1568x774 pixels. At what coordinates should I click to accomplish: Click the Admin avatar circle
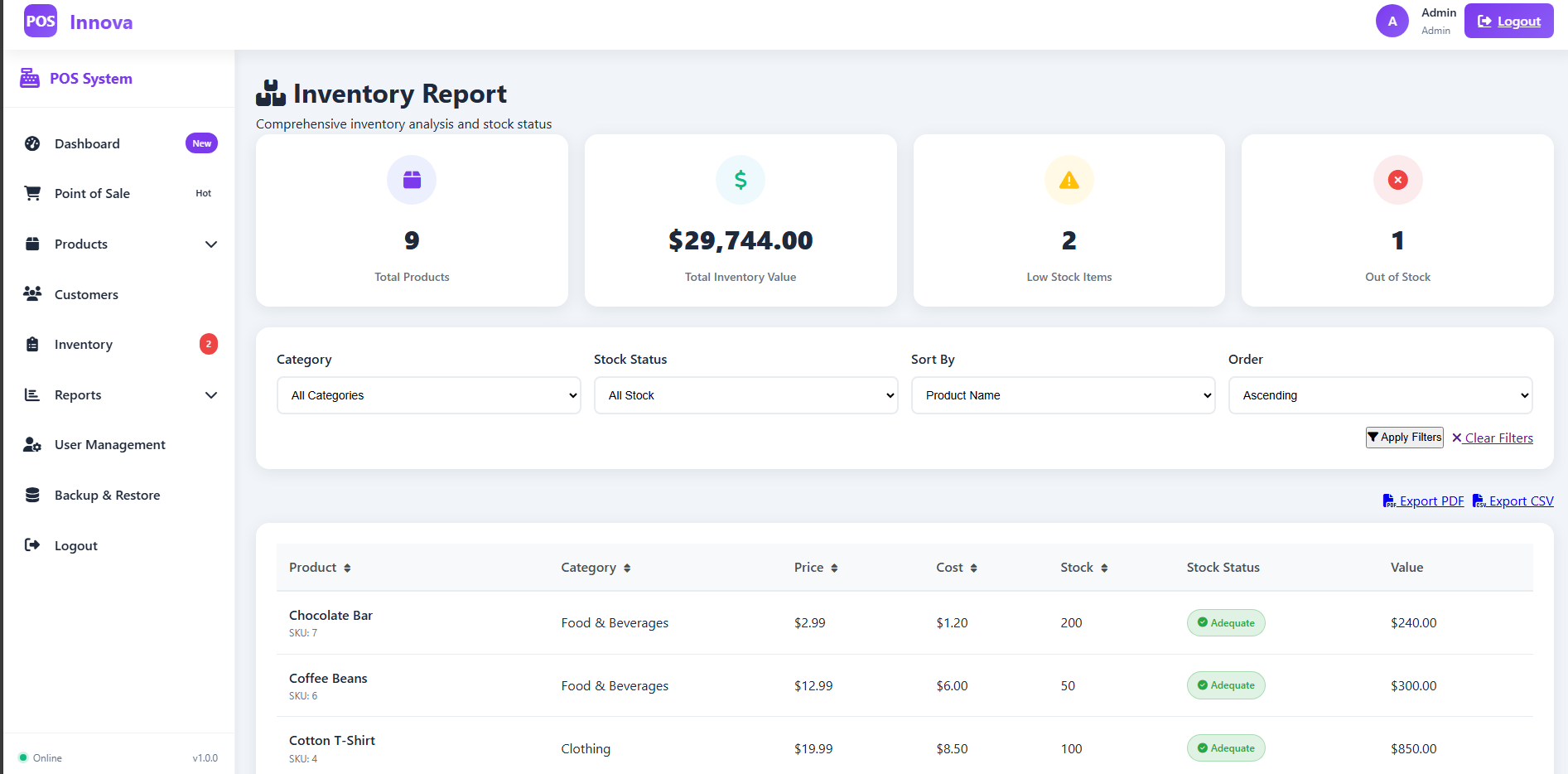tap(1392, 22)
